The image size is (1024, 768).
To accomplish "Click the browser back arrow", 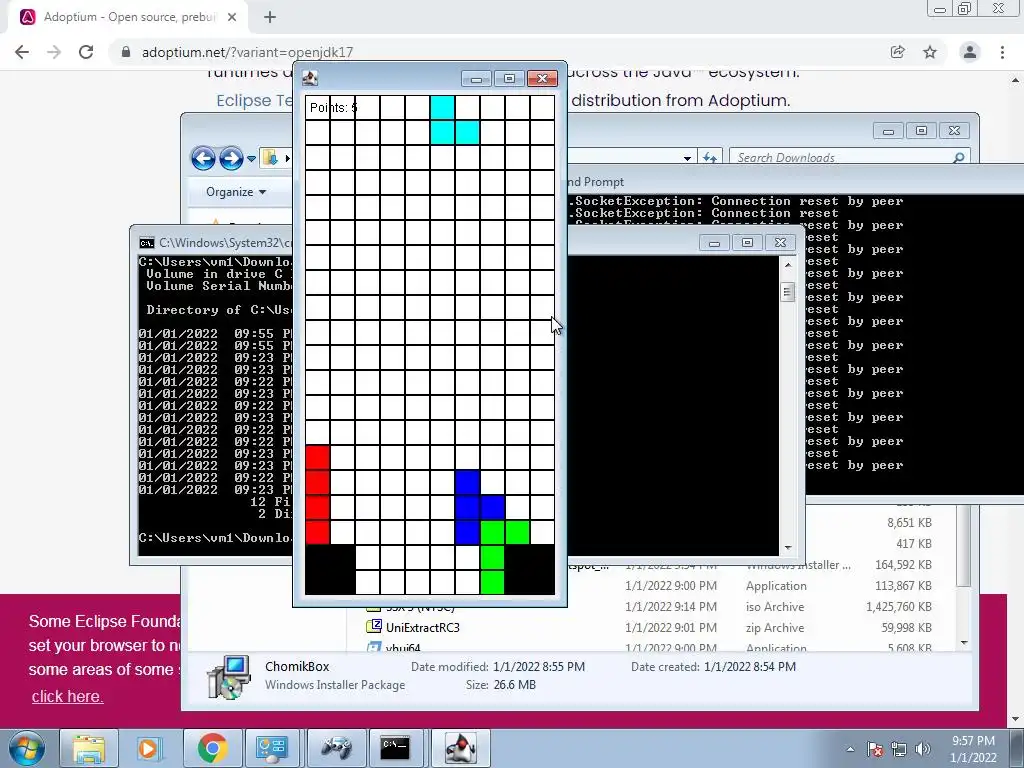I will (x=22, y=52).
